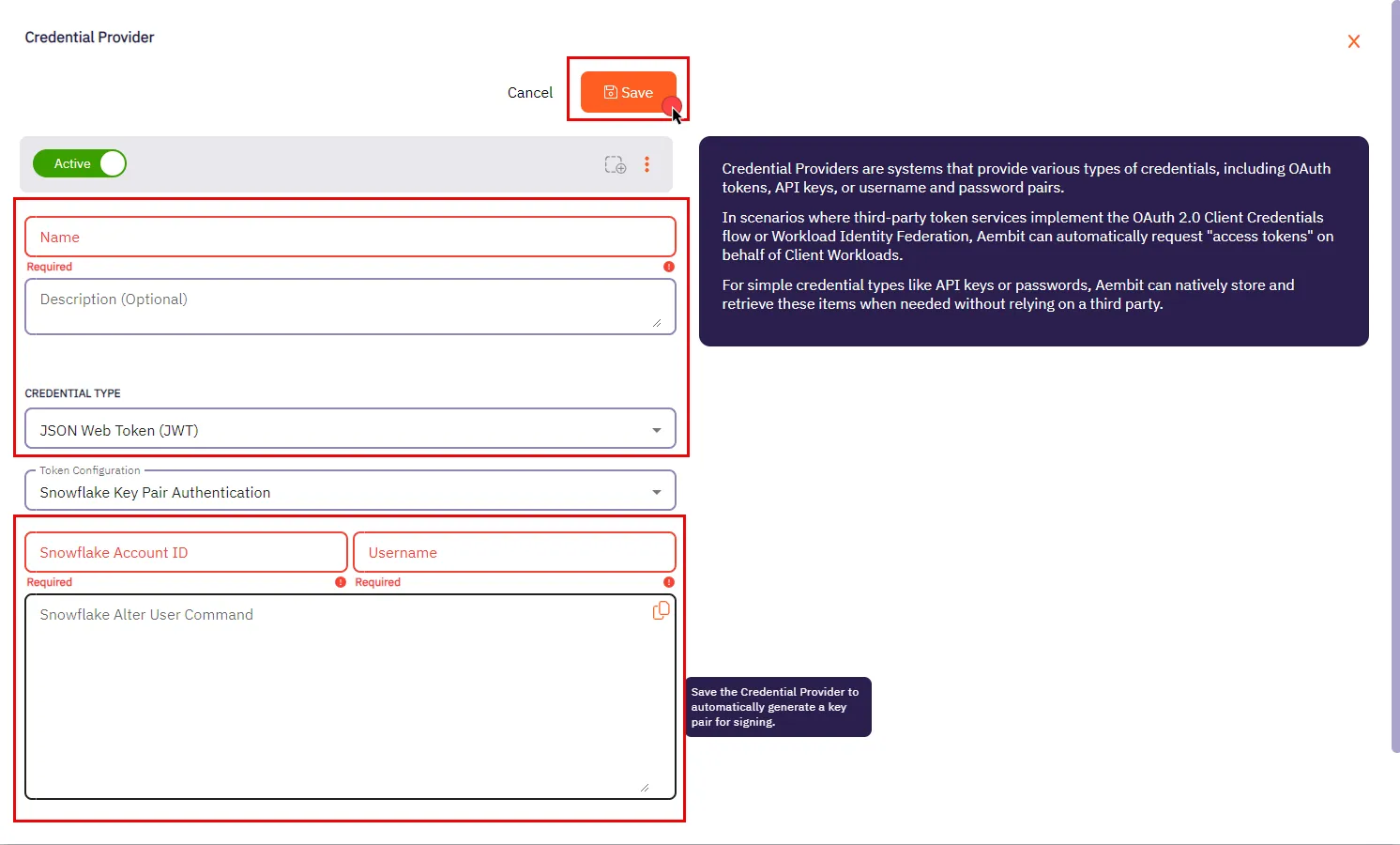Toggle the Active switch off

79,163
